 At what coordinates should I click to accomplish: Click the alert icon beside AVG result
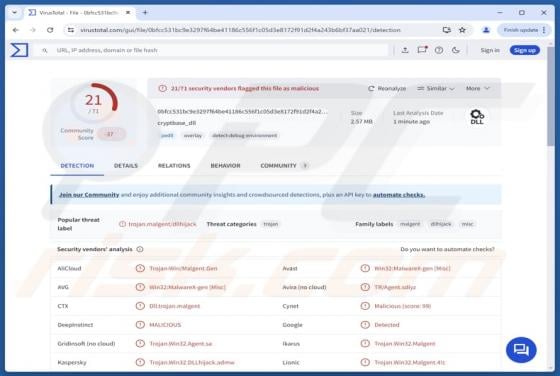[140, 287]
